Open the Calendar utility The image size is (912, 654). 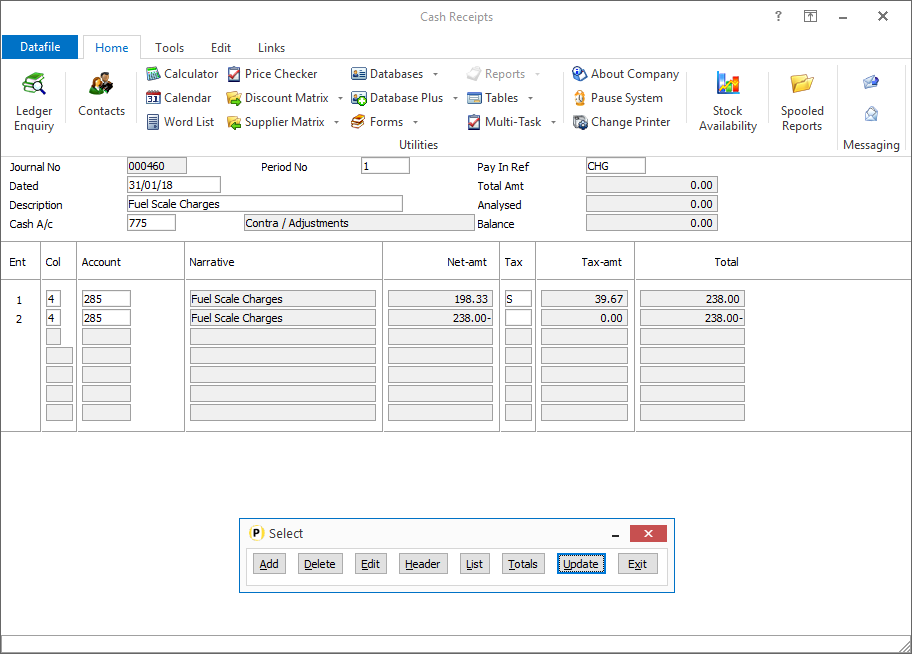point(178,98)
